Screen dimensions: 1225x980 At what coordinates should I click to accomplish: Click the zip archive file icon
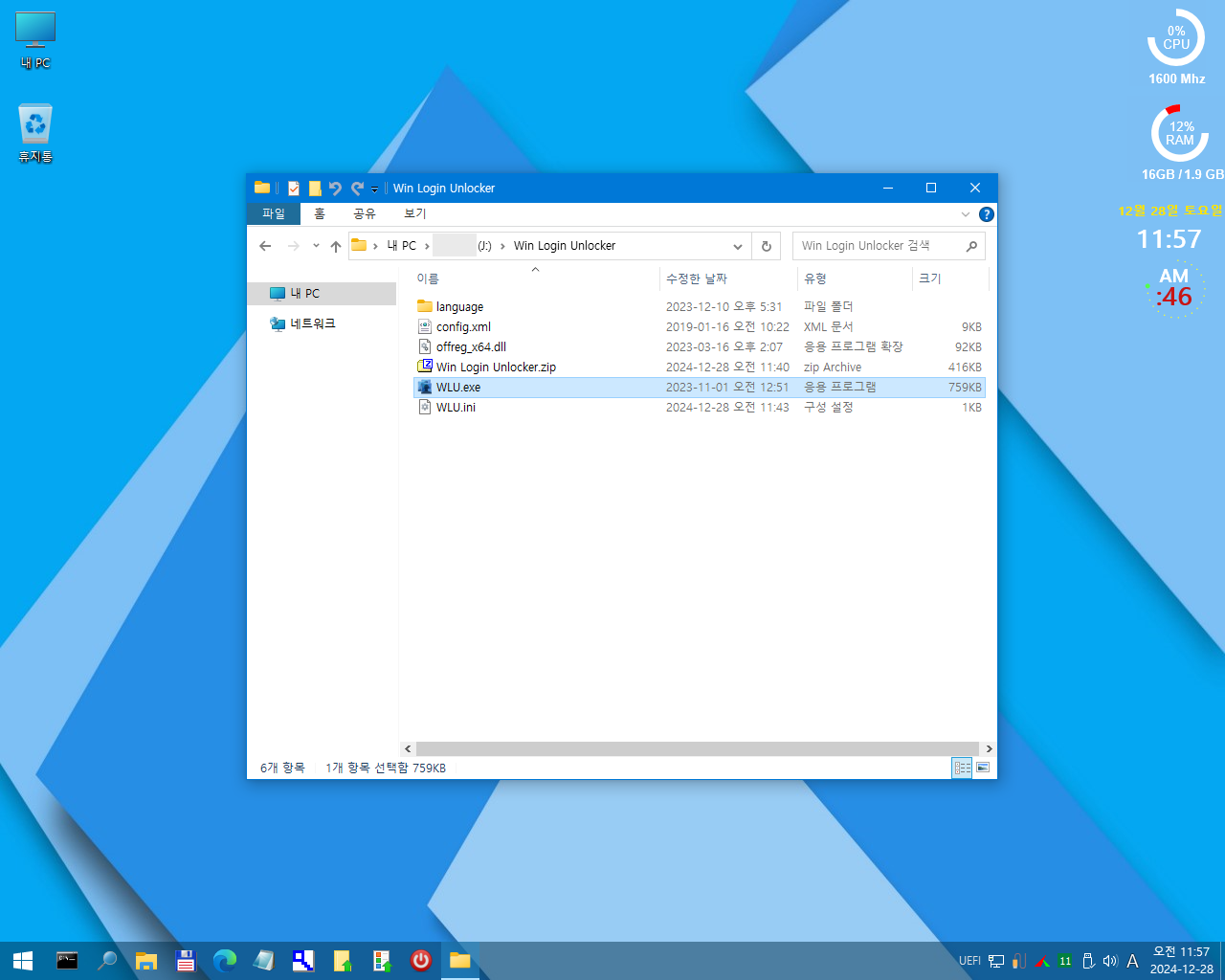[425, 367]
